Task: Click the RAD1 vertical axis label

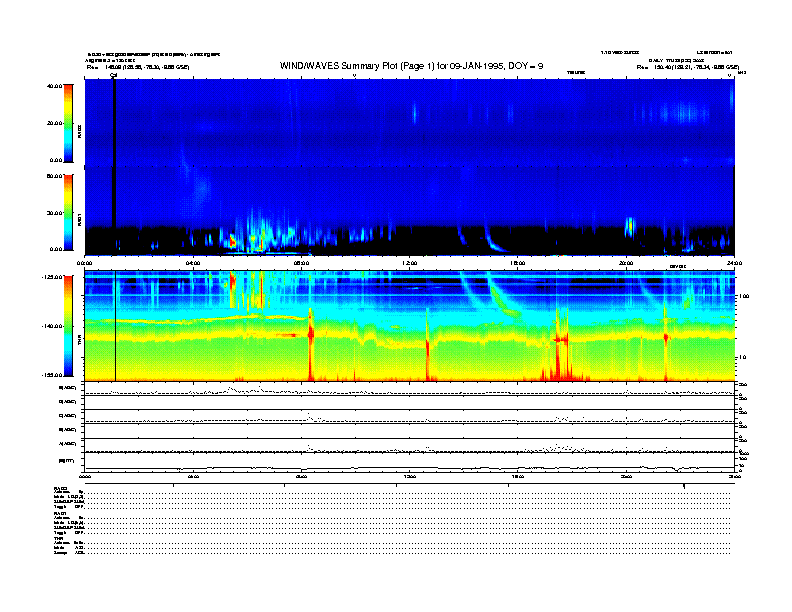Action: [x=79, y=219]
